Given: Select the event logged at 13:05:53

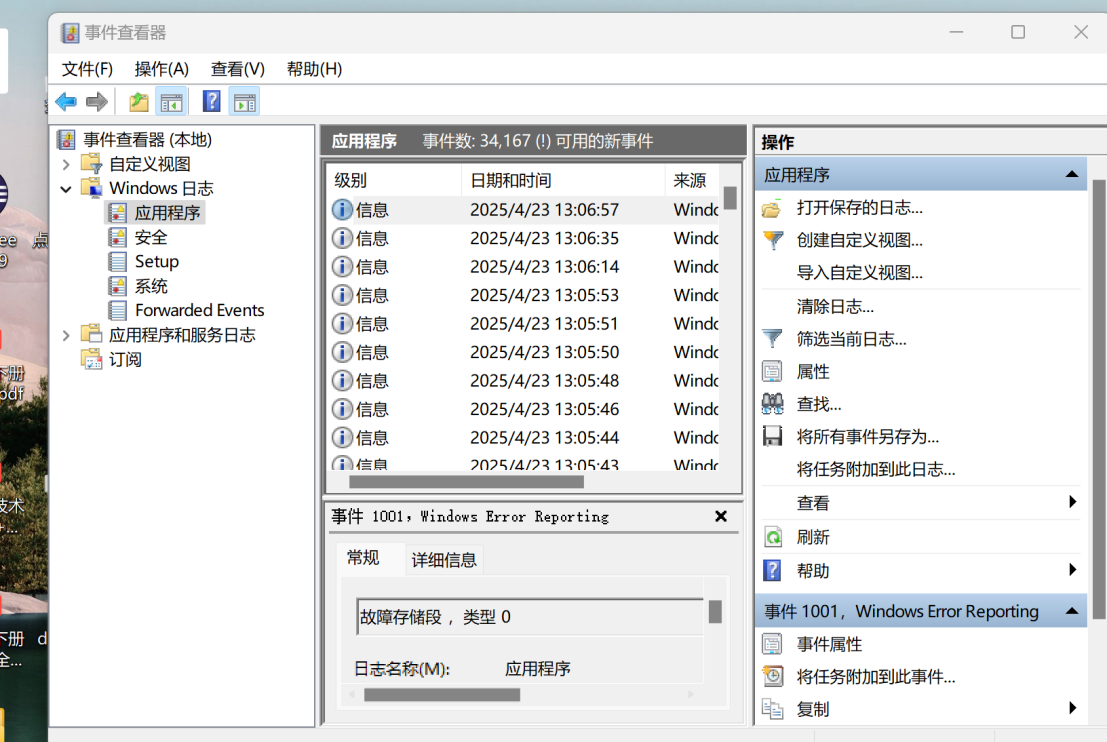Looking at the screenshot, I should (x=524, y=295).
